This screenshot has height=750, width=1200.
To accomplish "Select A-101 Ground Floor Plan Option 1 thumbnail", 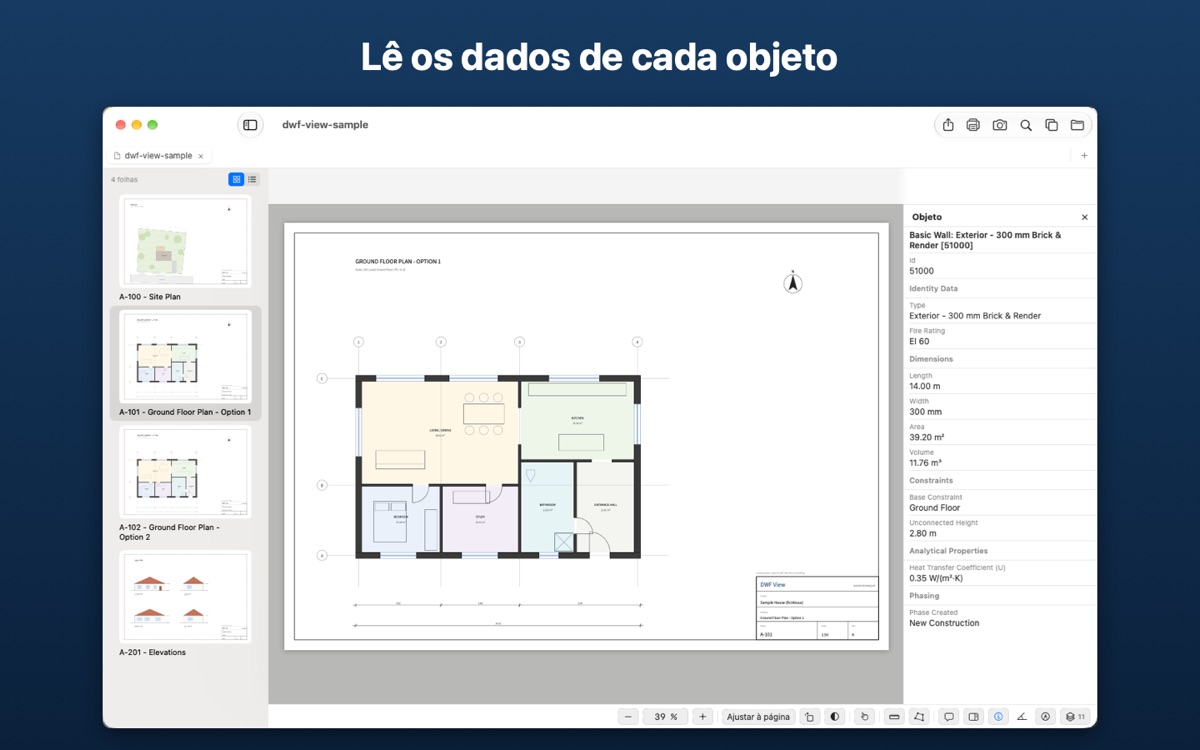I will tap(185, 357).
